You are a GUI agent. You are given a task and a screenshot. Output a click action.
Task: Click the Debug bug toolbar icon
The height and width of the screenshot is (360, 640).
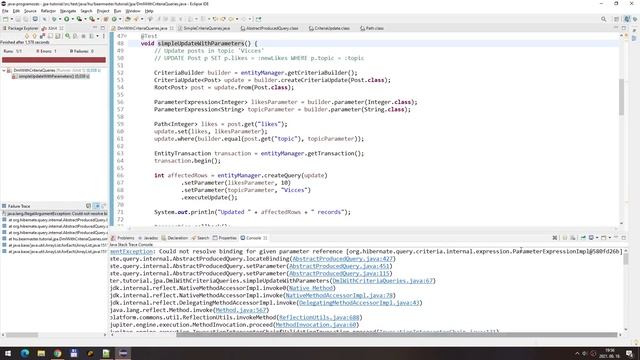coord(54,19)
